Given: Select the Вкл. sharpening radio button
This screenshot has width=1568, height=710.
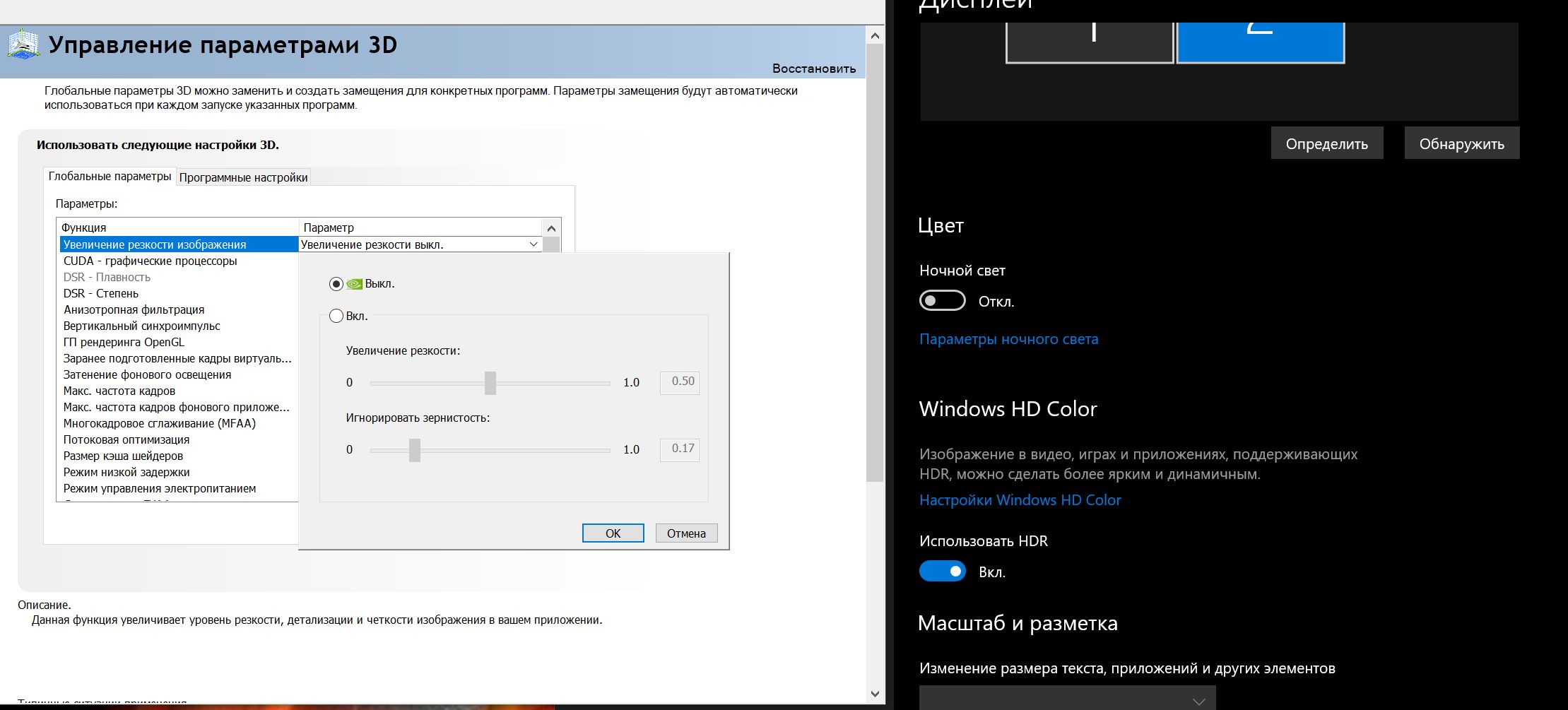Looking at the screenshot, I should [x=336, y=316].
